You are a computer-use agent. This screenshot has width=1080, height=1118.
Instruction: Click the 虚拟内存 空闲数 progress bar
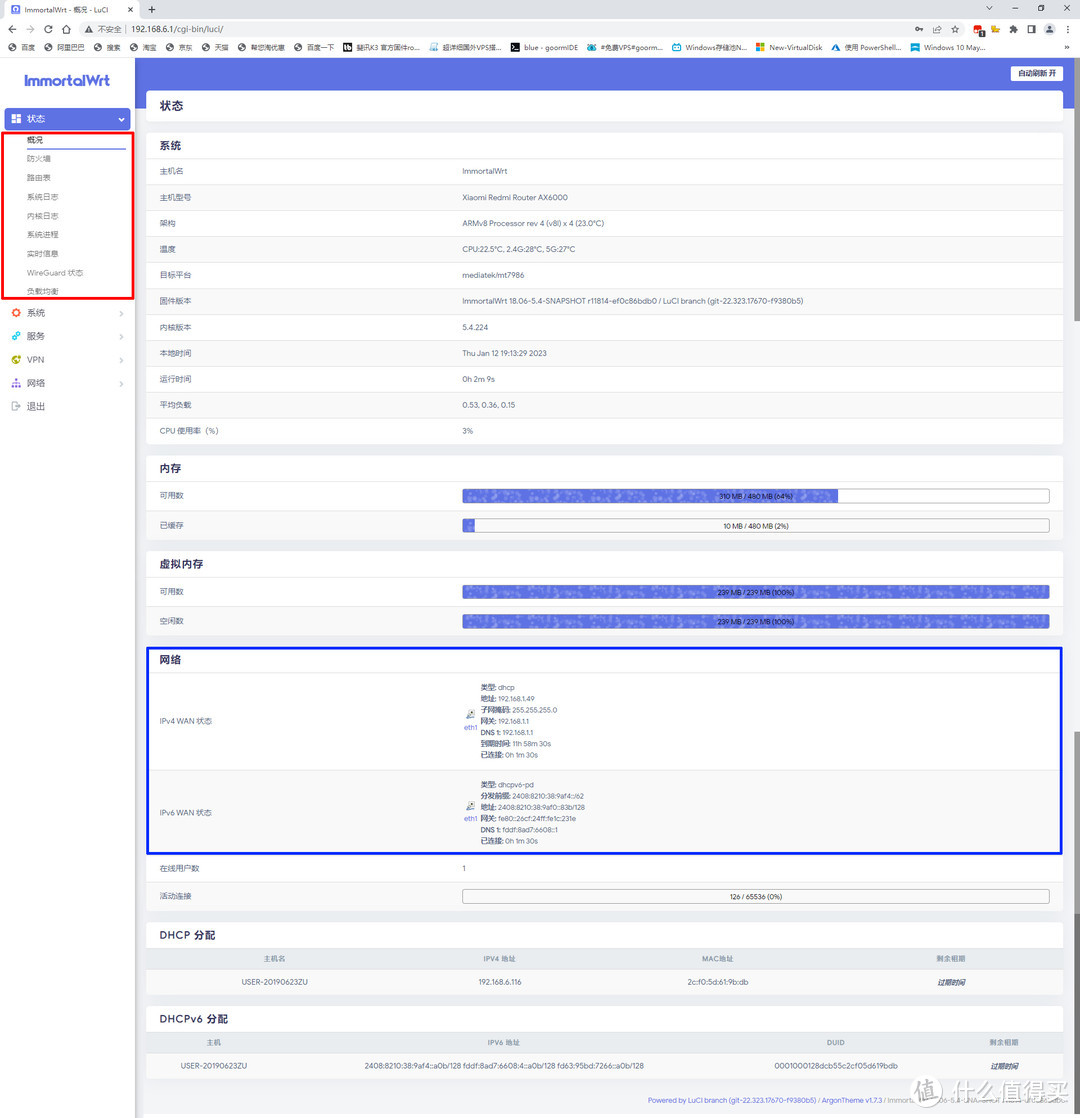tap(756, 622)
